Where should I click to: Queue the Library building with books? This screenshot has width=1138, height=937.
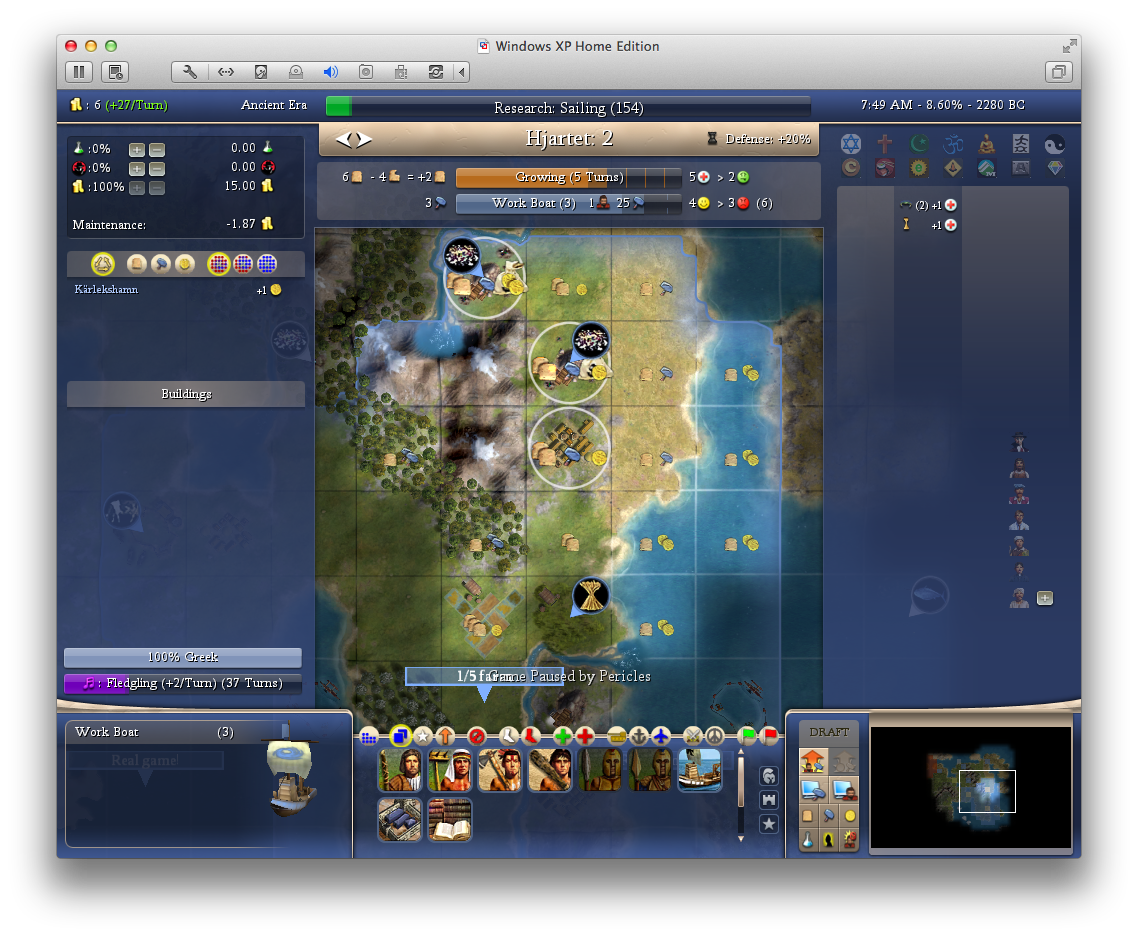tap(450, 819)
